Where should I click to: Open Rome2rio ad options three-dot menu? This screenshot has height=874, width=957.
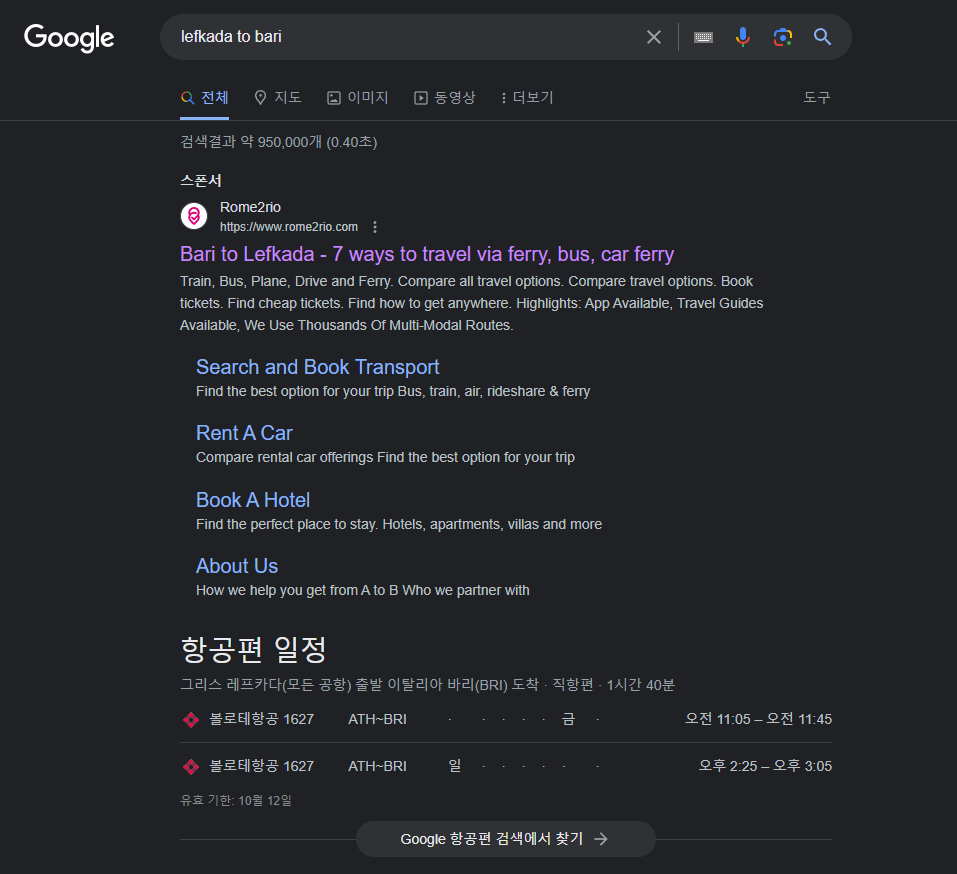[375, 227]
